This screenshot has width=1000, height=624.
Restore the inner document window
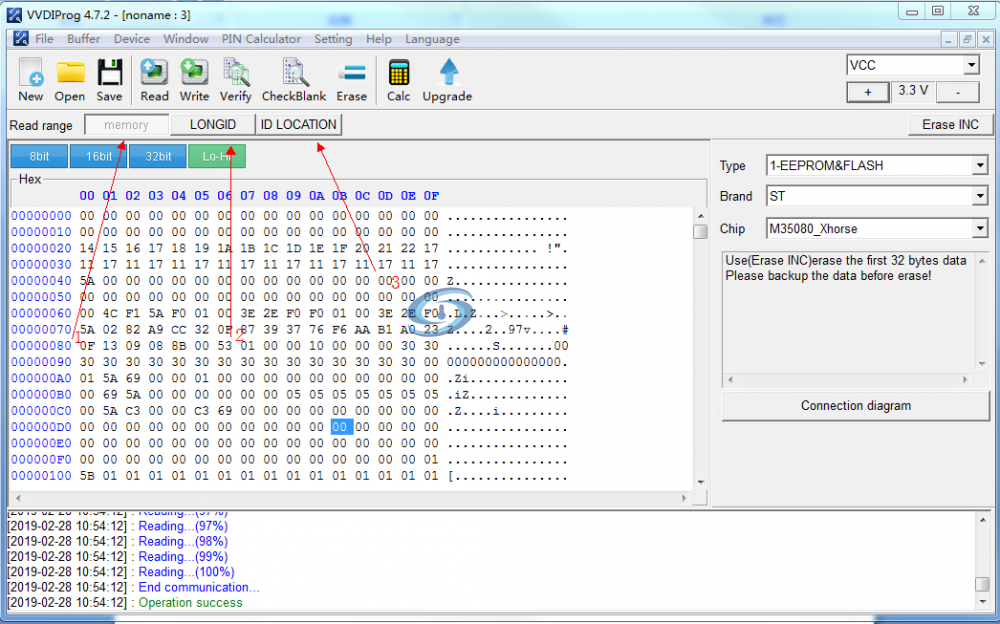(967, 39)
